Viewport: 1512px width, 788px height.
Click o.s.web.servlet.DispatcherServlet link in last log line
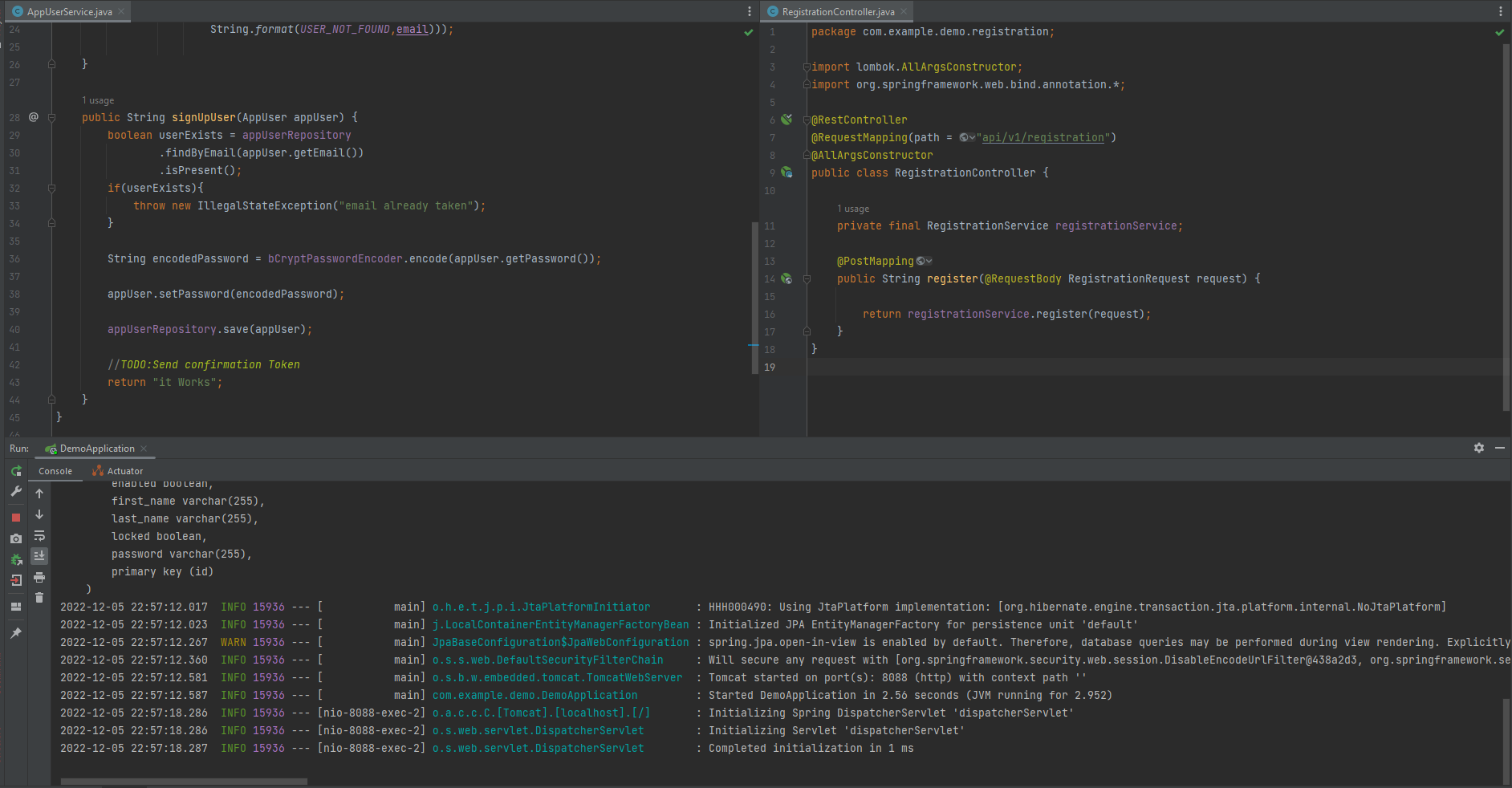[x=538, y=748]
